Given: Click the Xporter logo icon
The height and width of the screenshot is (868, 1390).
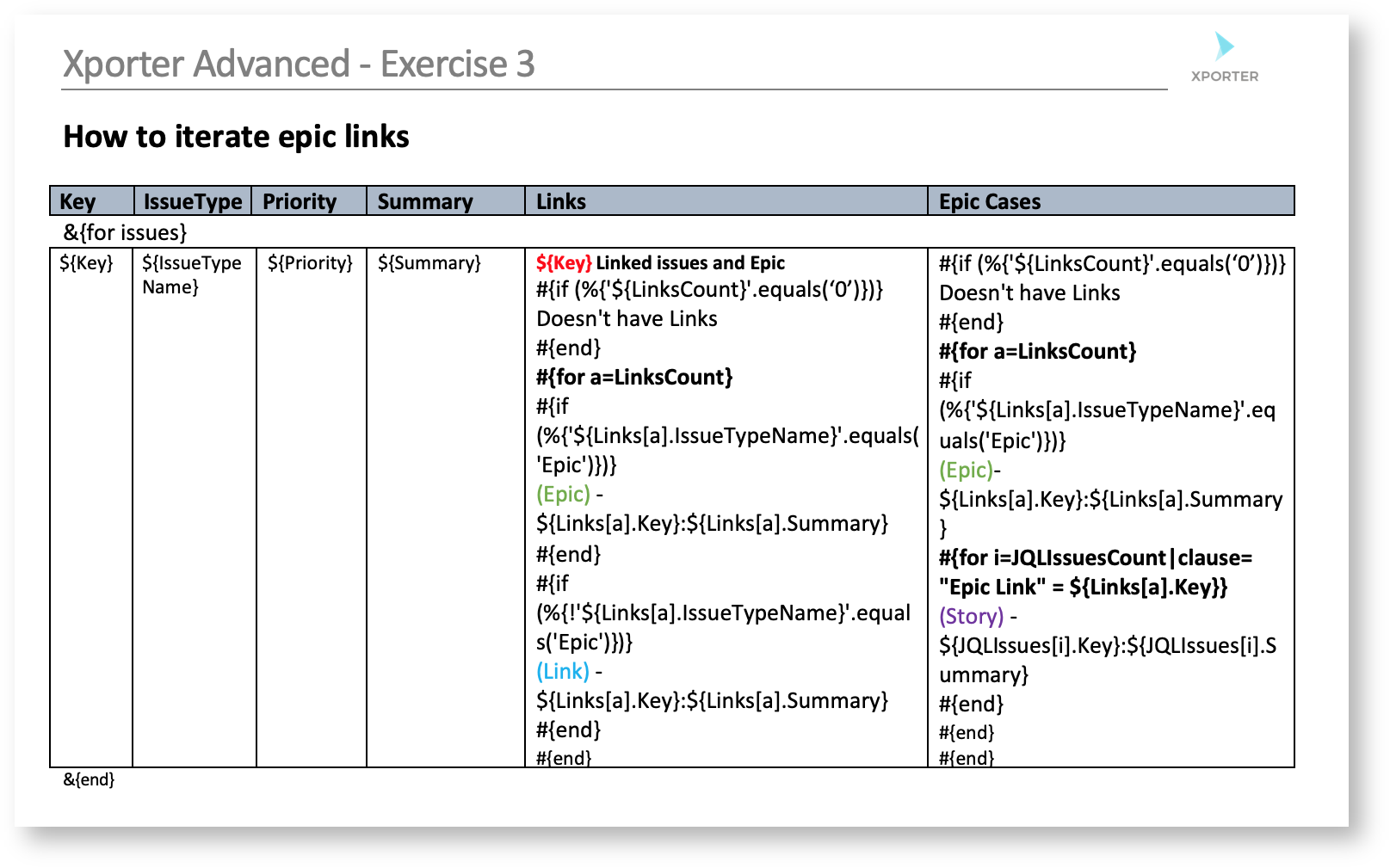Looking at the screenshot, I should coord(1223,47).
